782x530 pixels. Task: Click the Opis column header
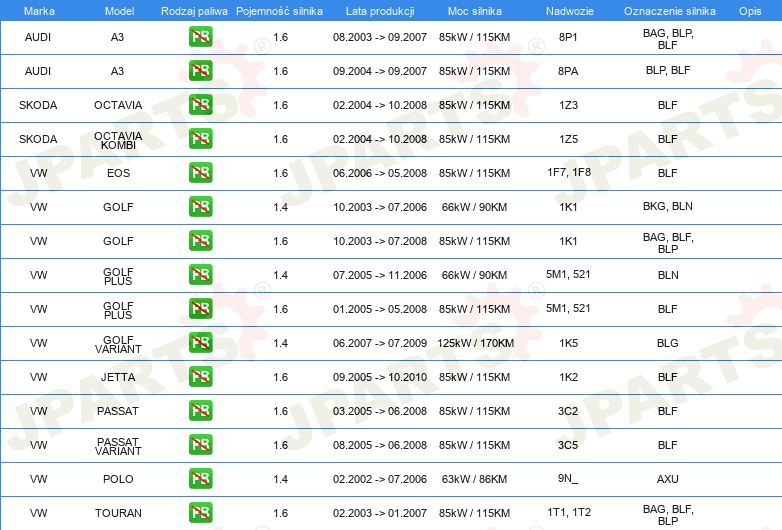click(750, 11)
